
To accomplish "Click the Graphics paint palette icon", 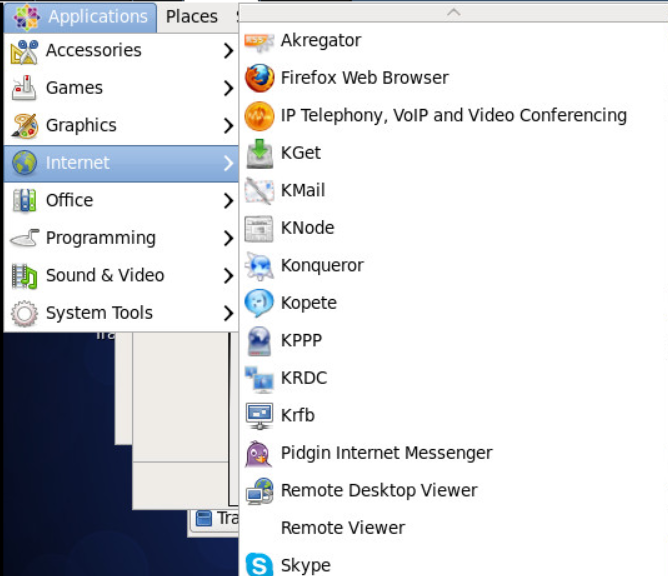I will (24, 126).
